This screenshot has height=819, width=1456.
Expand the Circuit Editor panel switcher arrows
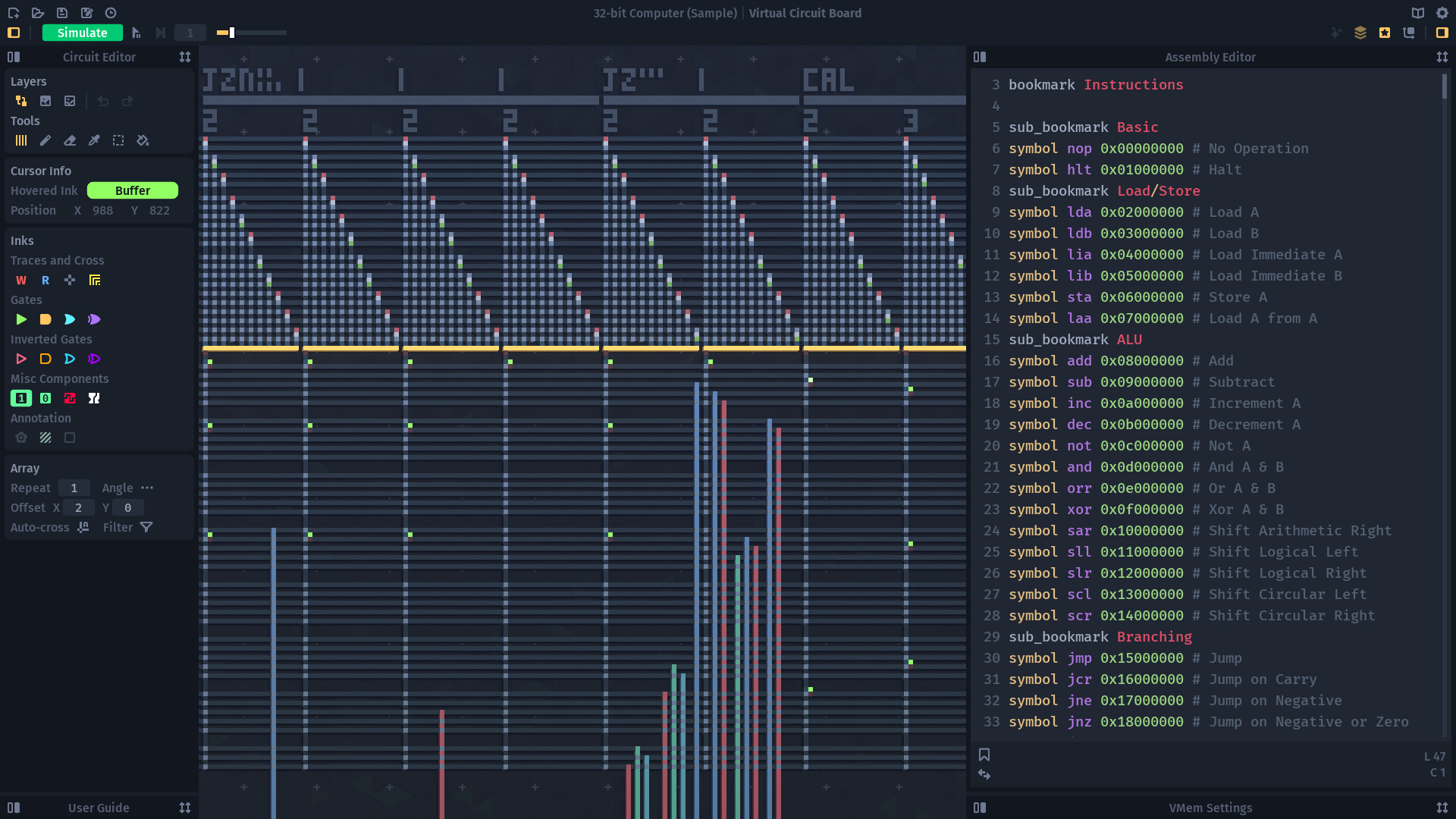[184, 57]
